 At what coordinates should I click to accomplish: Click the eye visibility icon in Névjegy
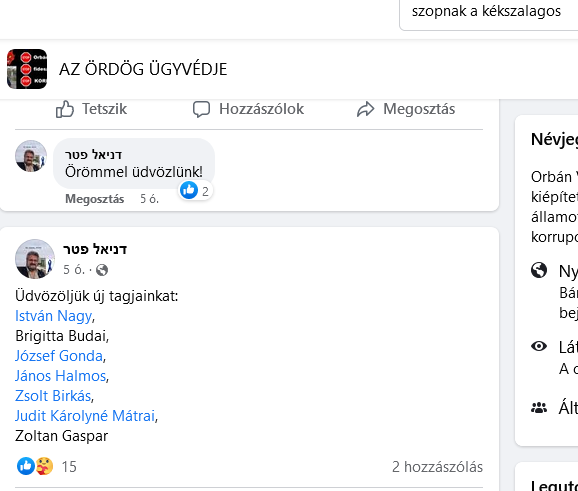pos(539,346)
